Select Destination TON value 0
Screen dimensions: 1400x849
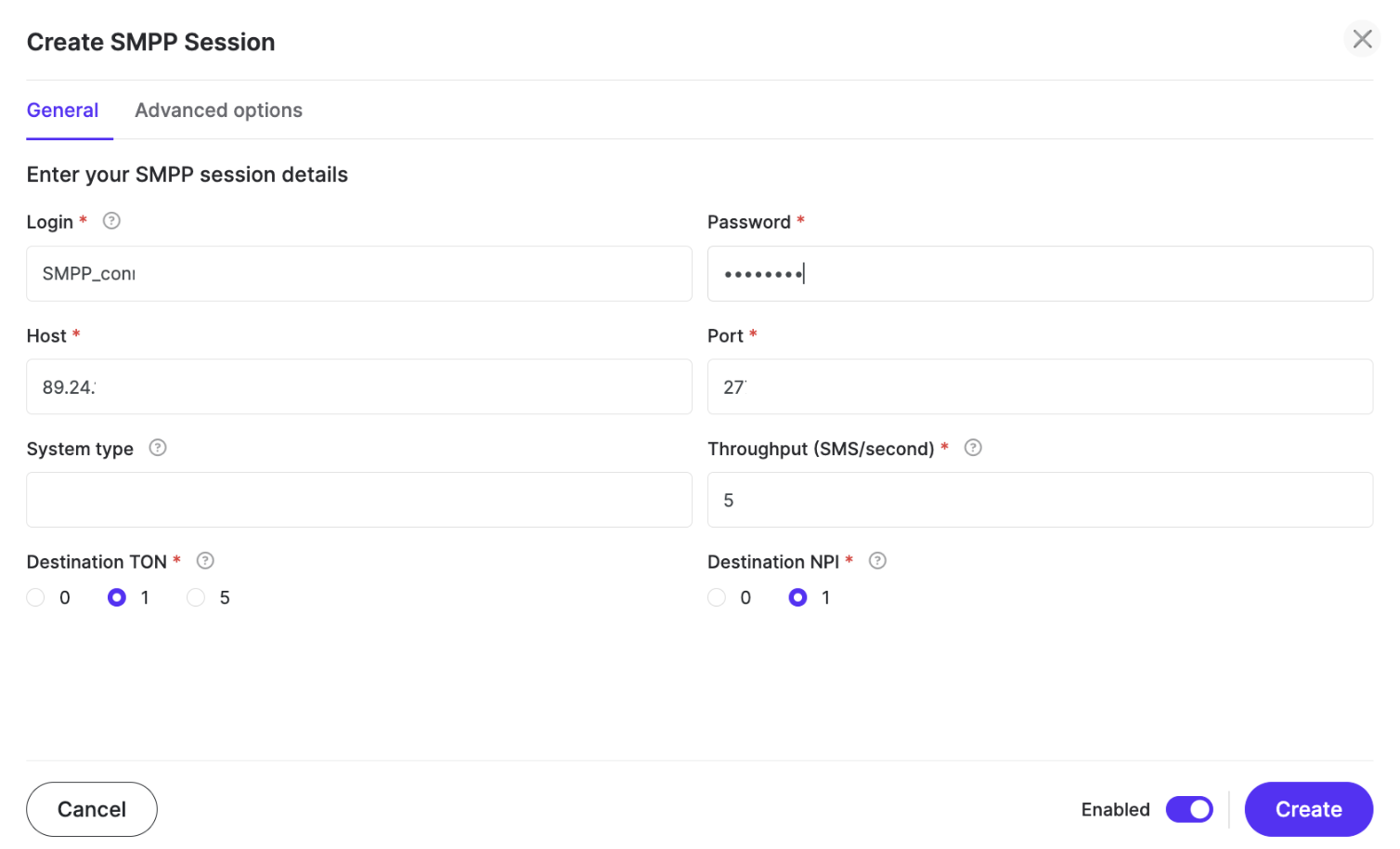coord(35,597)
